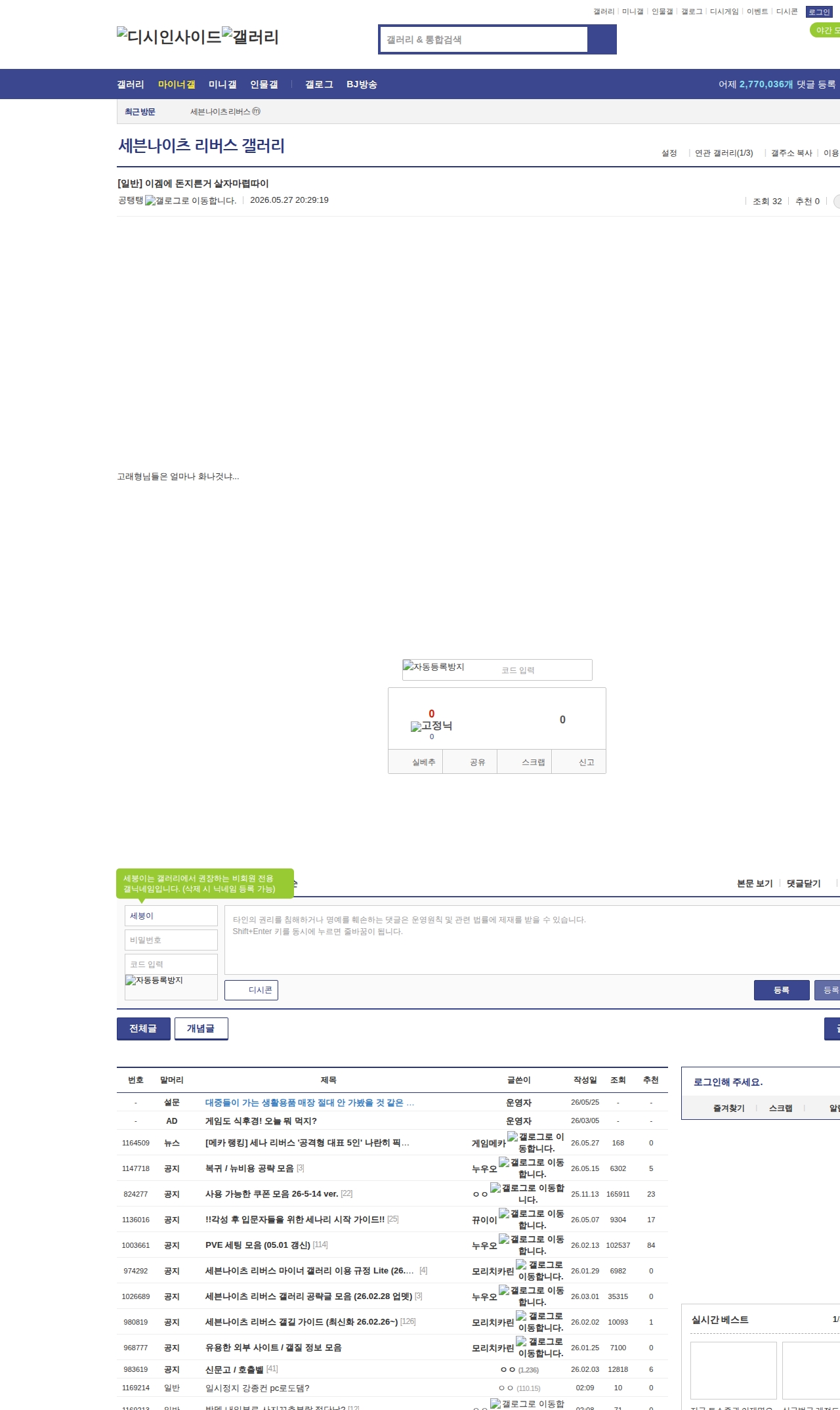
Task: Focus the 코드 입력 field in the comment form
Action: pos(171,964)
